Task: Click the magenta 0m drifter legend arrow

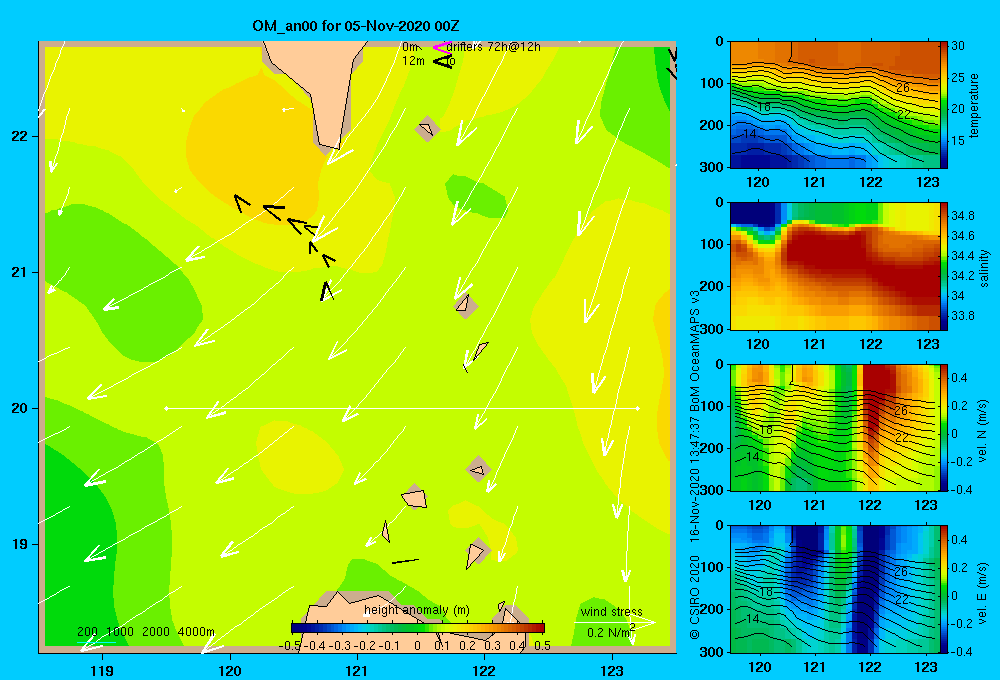Action: [x=441, y=47]
